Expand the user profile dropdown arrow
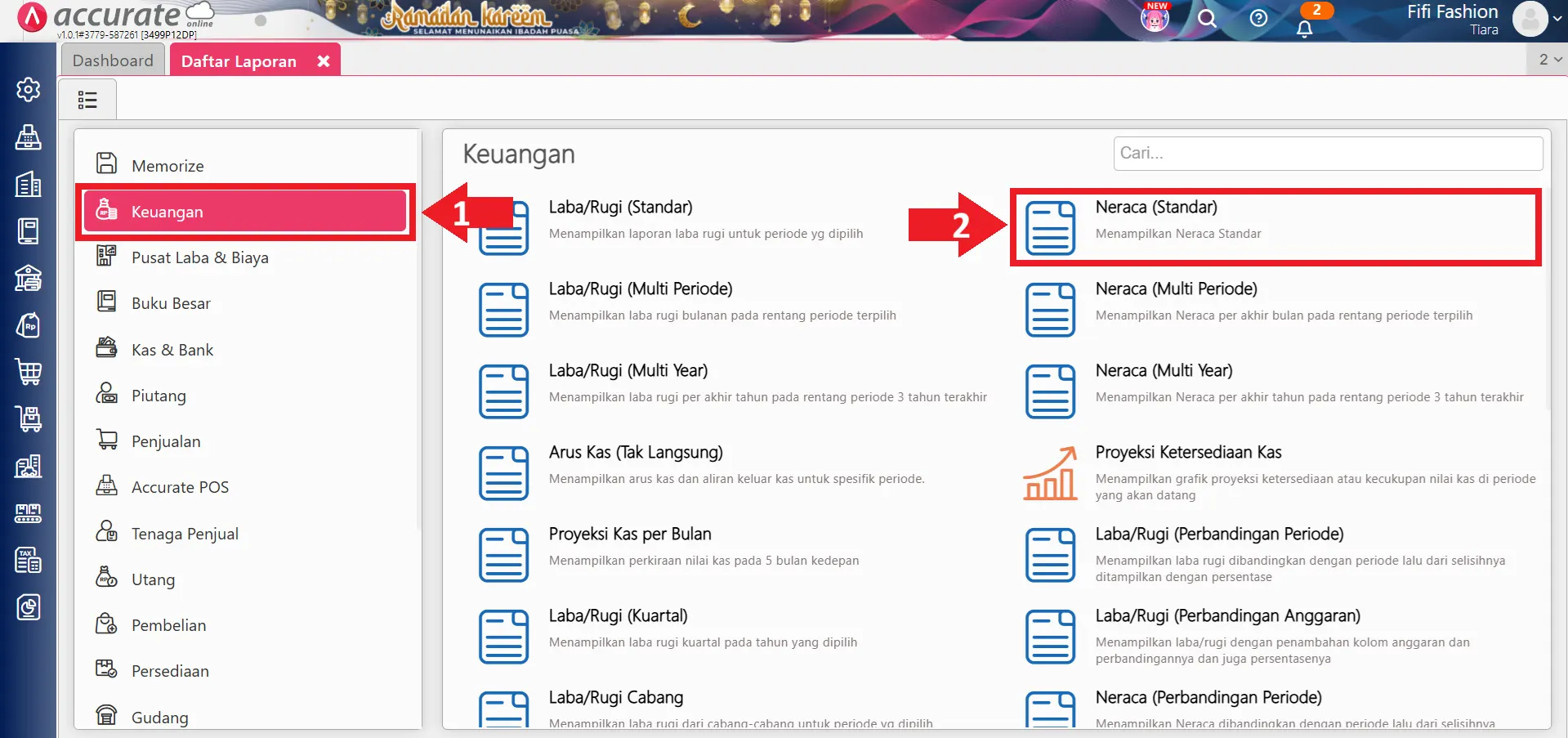 coord(1557,19)
